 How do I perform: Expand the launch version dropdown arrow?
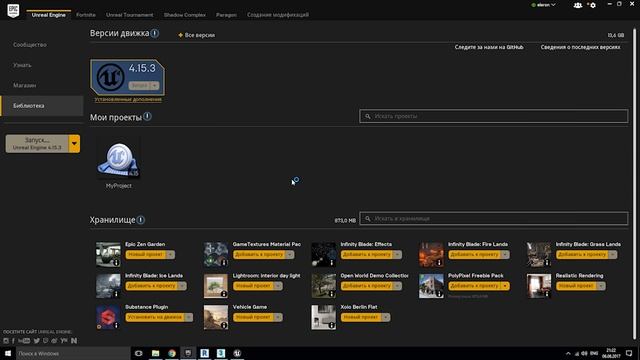tap(74, 143)
